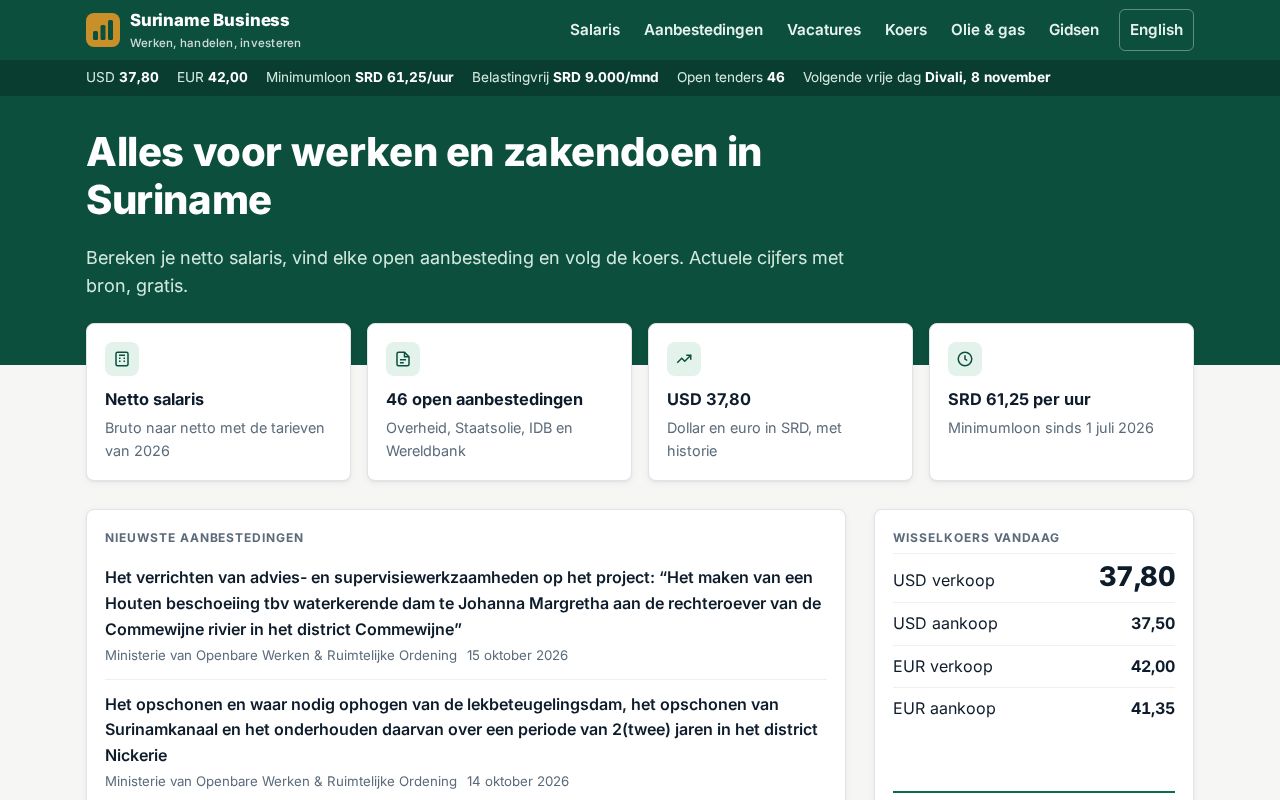Click 'Minimumloon sinds 1 juli 2026' text
1280x800 pixels.
1051,428
